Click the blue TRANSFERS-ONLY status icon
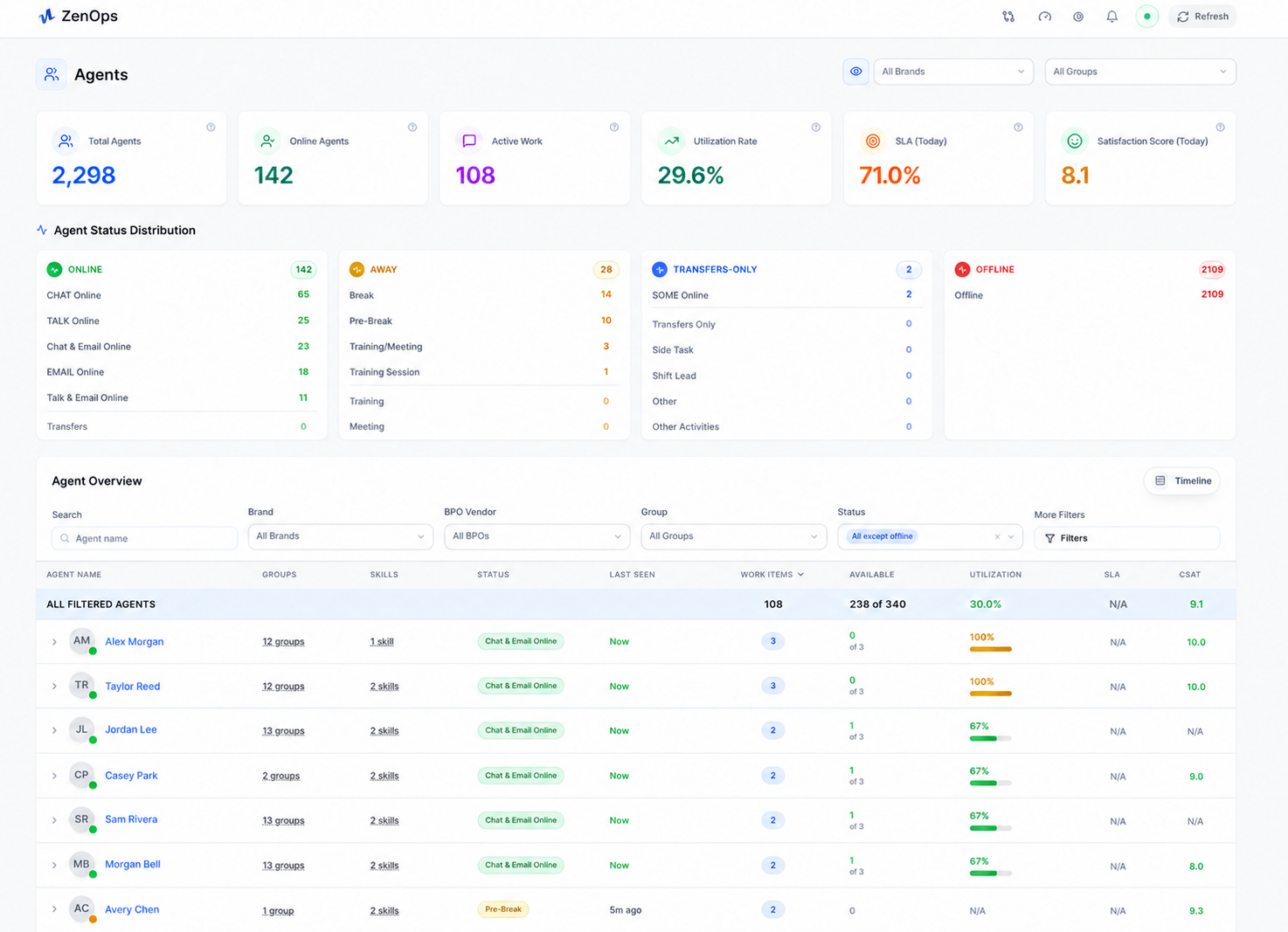This screenshot has height=932, width=1288. 660,269
